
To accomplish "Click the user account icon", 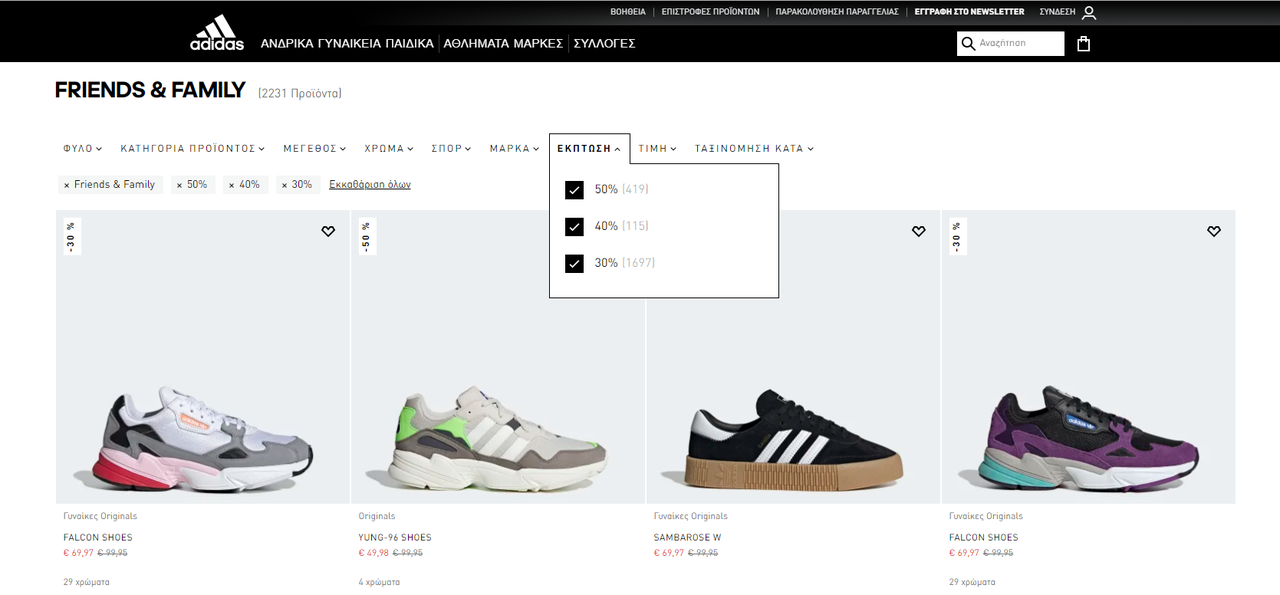I will [x=1089, y=13].
